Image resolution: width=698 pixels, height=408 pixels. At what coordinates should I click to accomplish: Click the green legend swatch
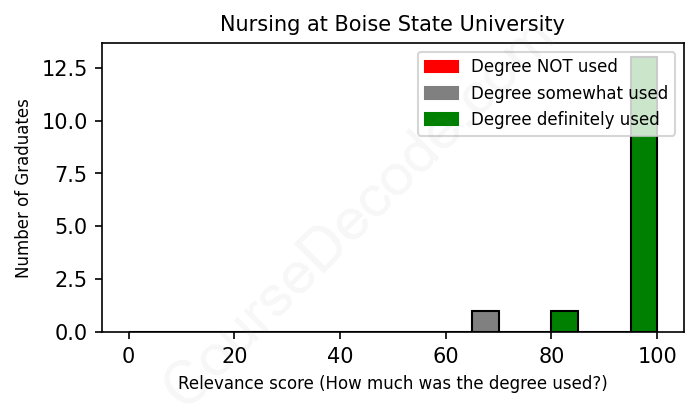pos(441,119)
